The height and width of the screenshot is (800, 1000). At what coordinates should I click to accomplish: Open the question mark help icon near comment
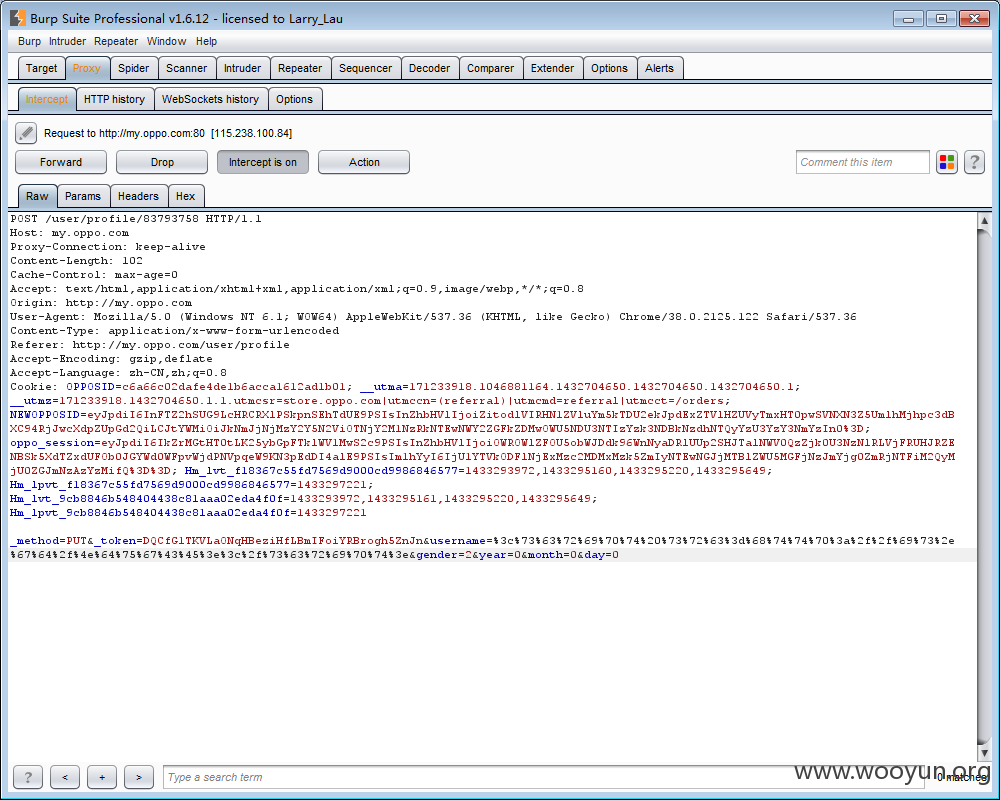click(x=974, y=162)
